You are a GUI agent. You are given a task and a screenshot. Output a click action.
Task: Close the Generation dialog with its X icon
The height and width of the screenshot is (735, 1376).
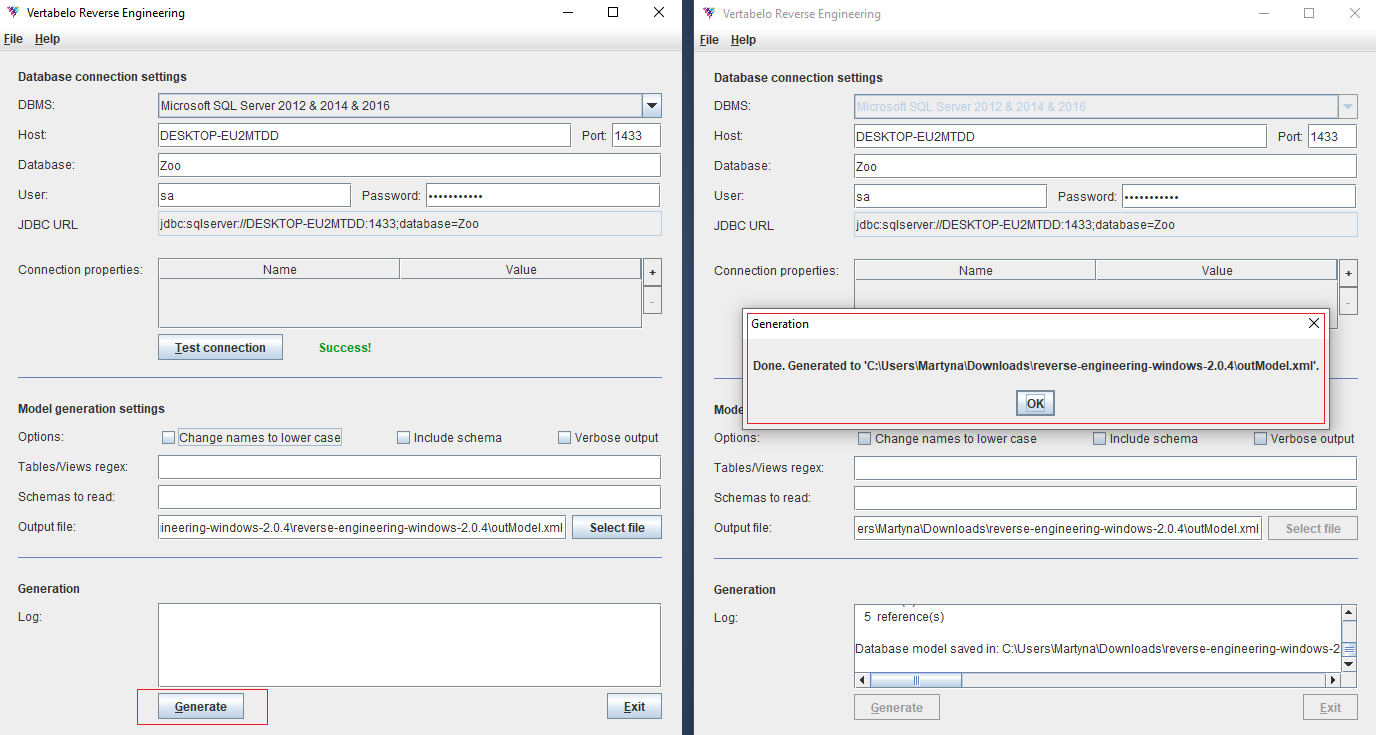pos(1314,323)
